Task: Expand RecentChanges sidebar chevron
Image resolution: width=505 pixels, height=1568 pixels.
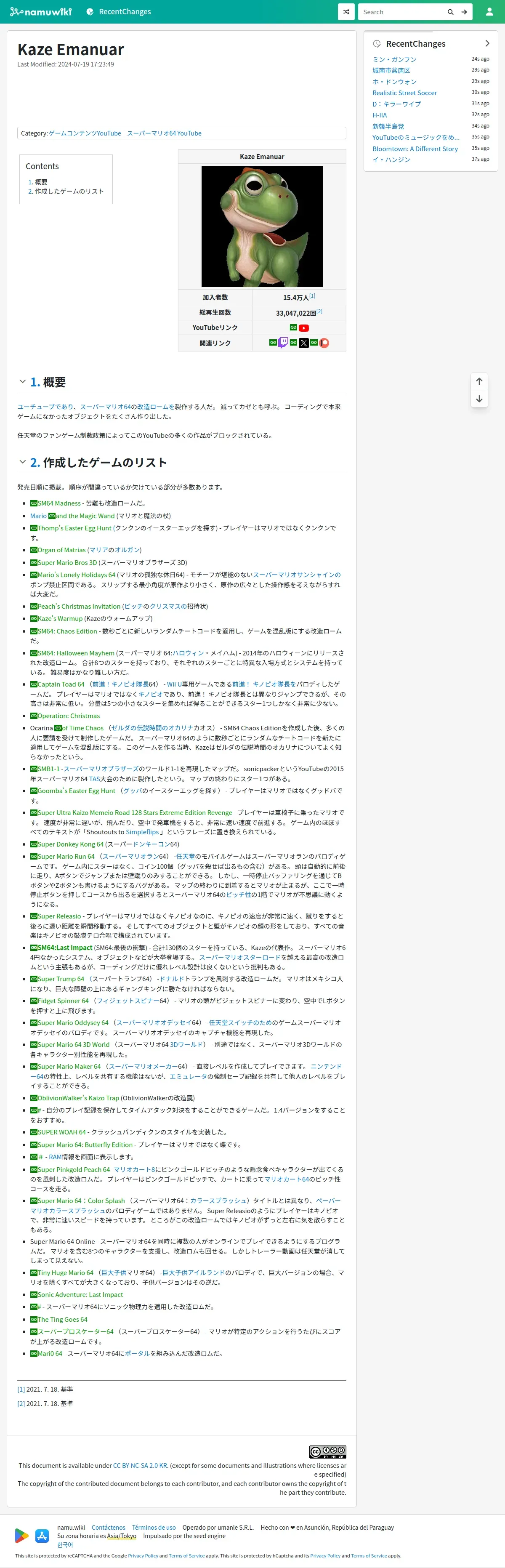Action: pos(487,43)
